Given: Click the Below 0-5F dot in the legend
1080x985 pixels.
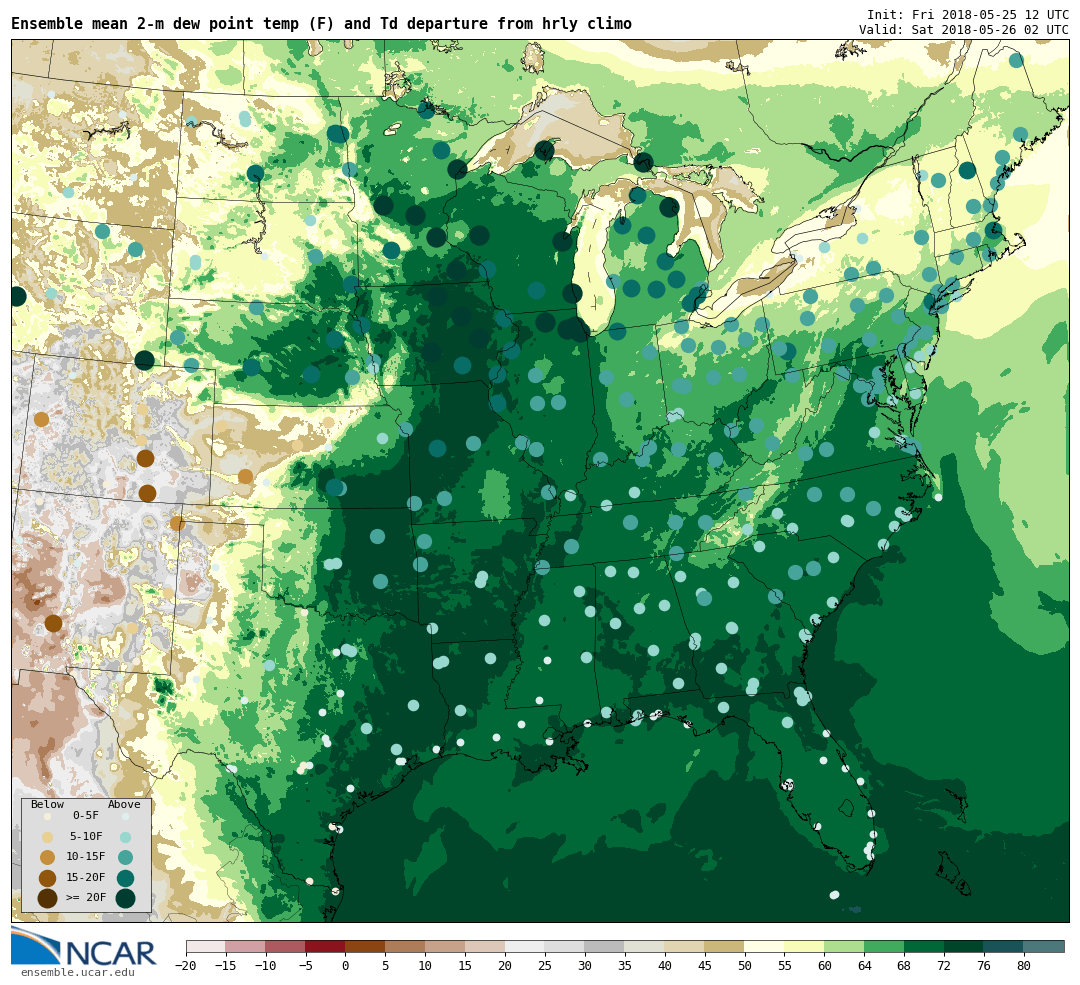Looking at the screenshot, I should 48,817.
